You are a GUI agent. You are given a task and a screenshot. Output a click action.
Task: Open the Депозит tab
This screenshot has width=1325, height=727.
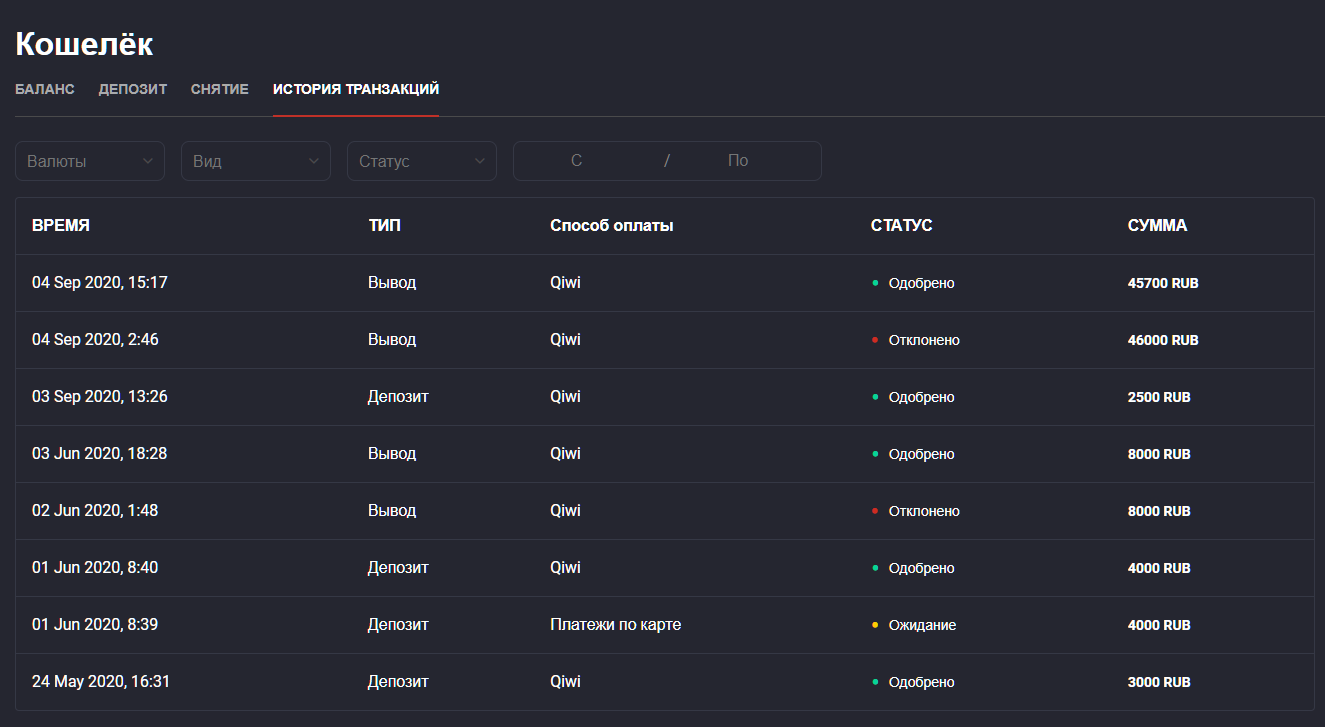click(133, 89)
